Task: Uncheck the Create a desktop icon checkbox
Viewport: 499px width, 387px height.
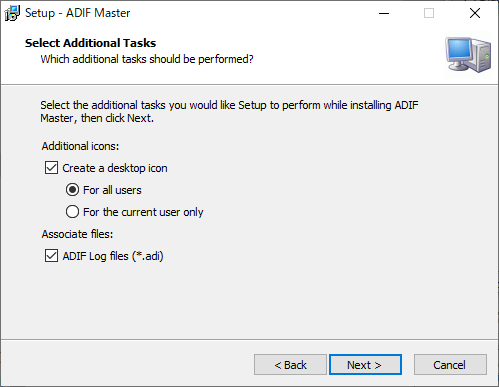Action: coord(51,168)
